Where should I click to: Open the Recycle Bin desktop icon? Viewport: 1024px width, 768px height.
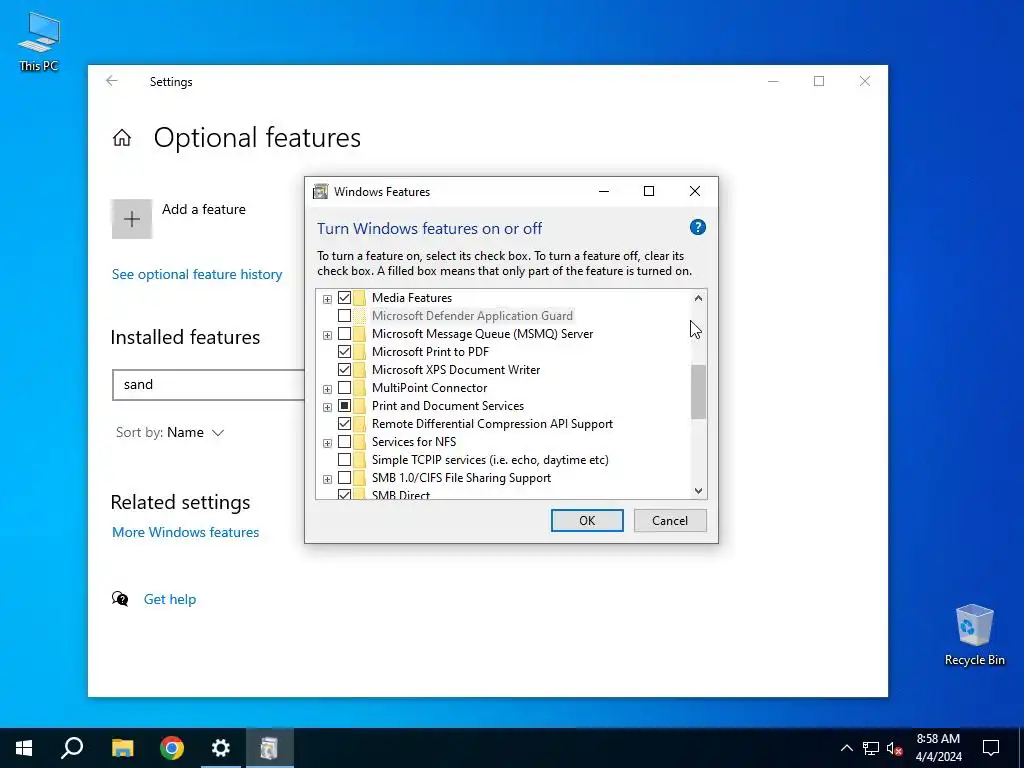(x=974, y=635)
